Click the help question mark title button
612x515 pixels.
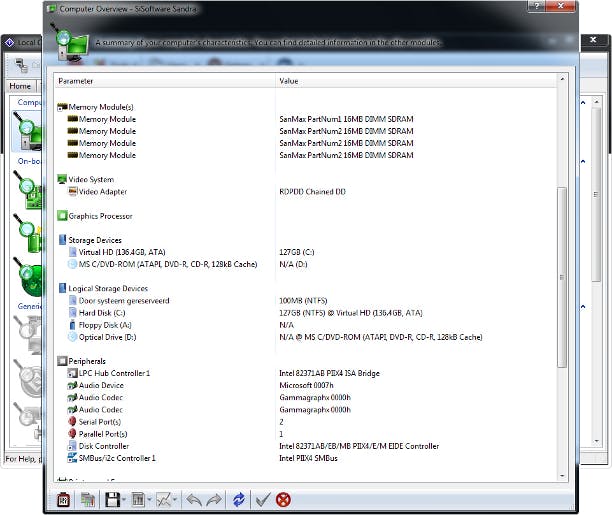[x=537, y=5]
